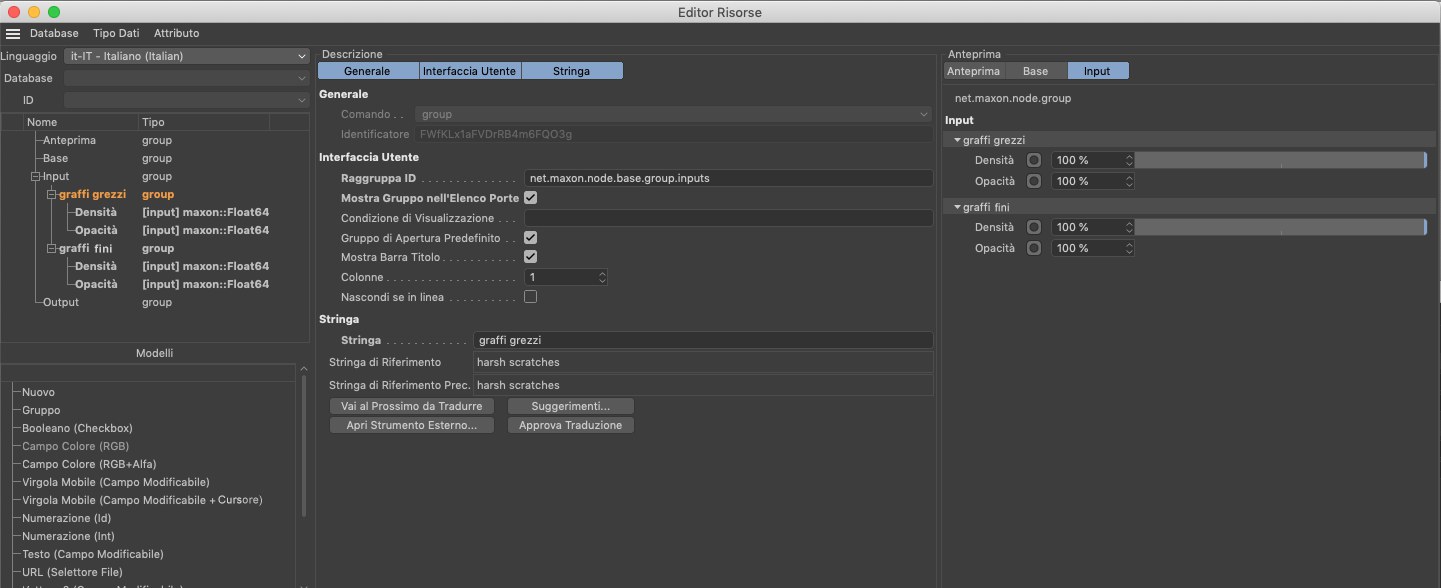Open the Linguaggio language dropdown
Screen dimensions: 1441x588
[x=187, y=56]
